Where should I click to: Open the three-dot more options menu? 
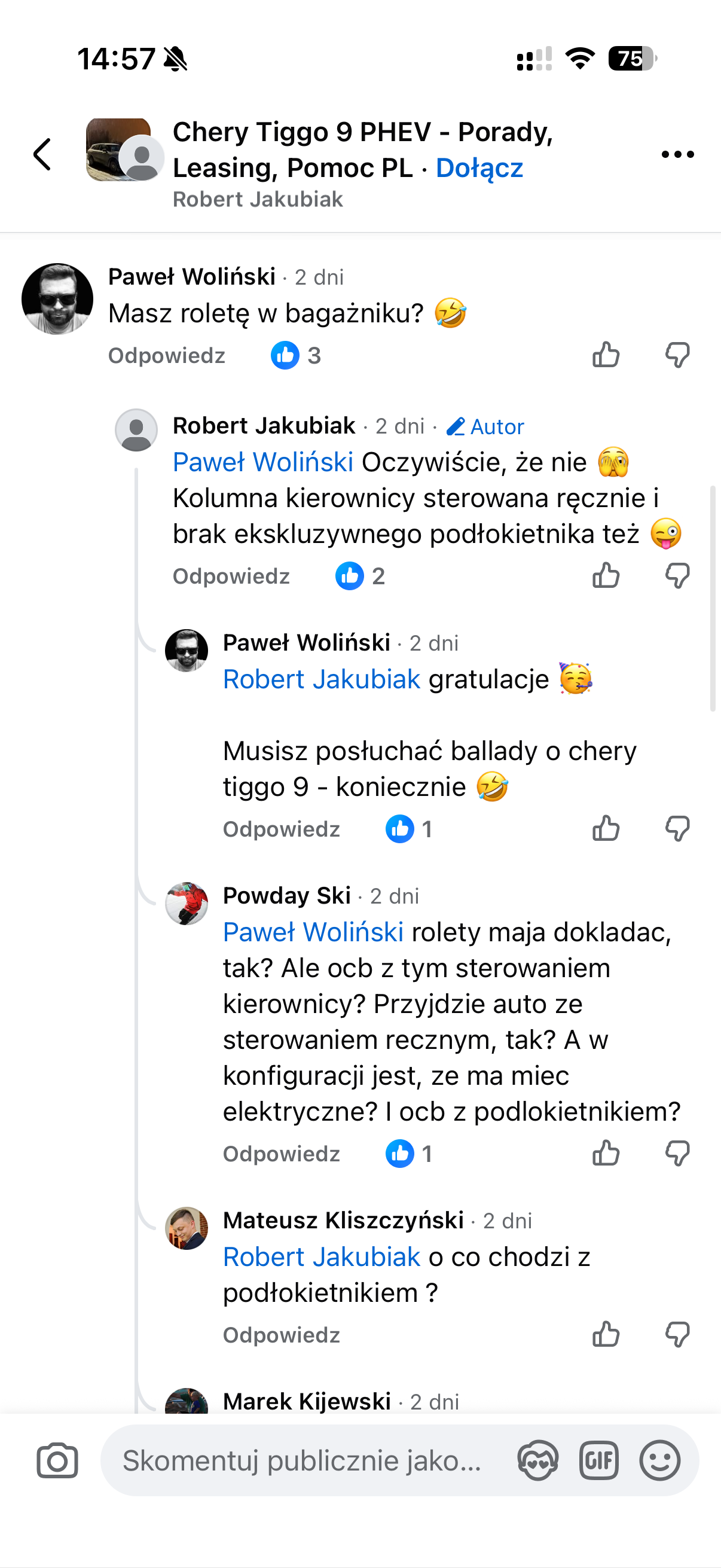point(677,155)
